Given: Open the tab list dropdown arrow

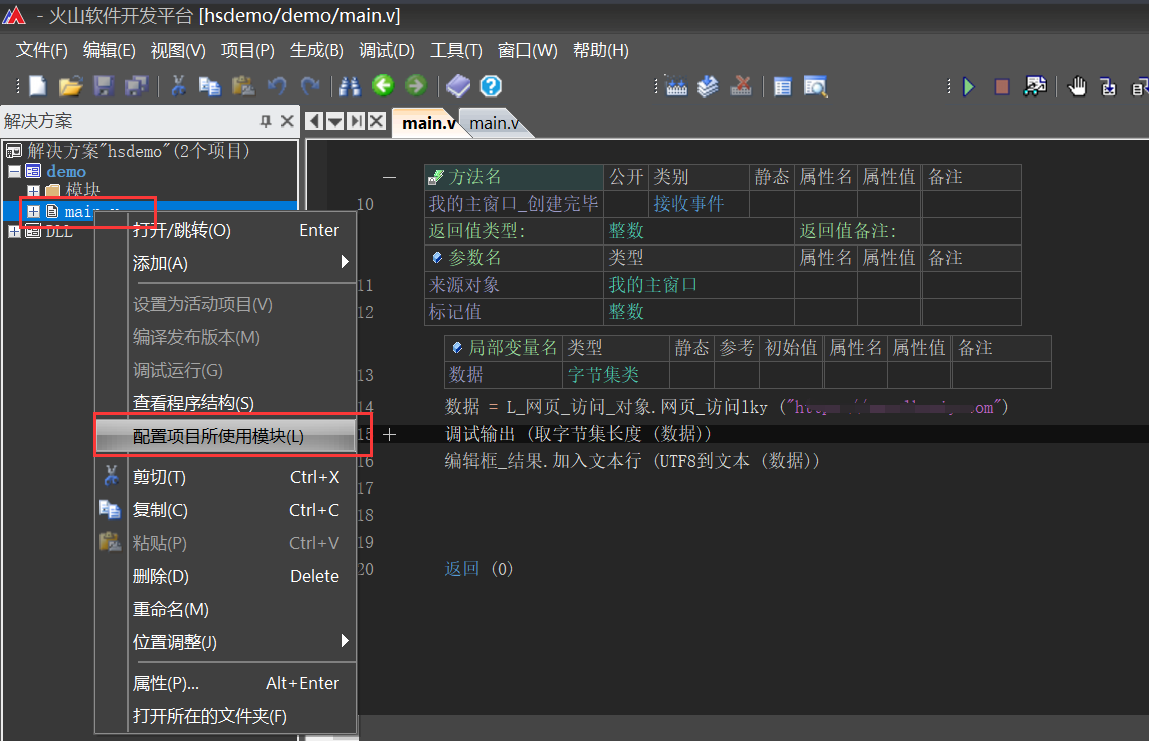Looking at the screenshot, I should pos(335,121).
